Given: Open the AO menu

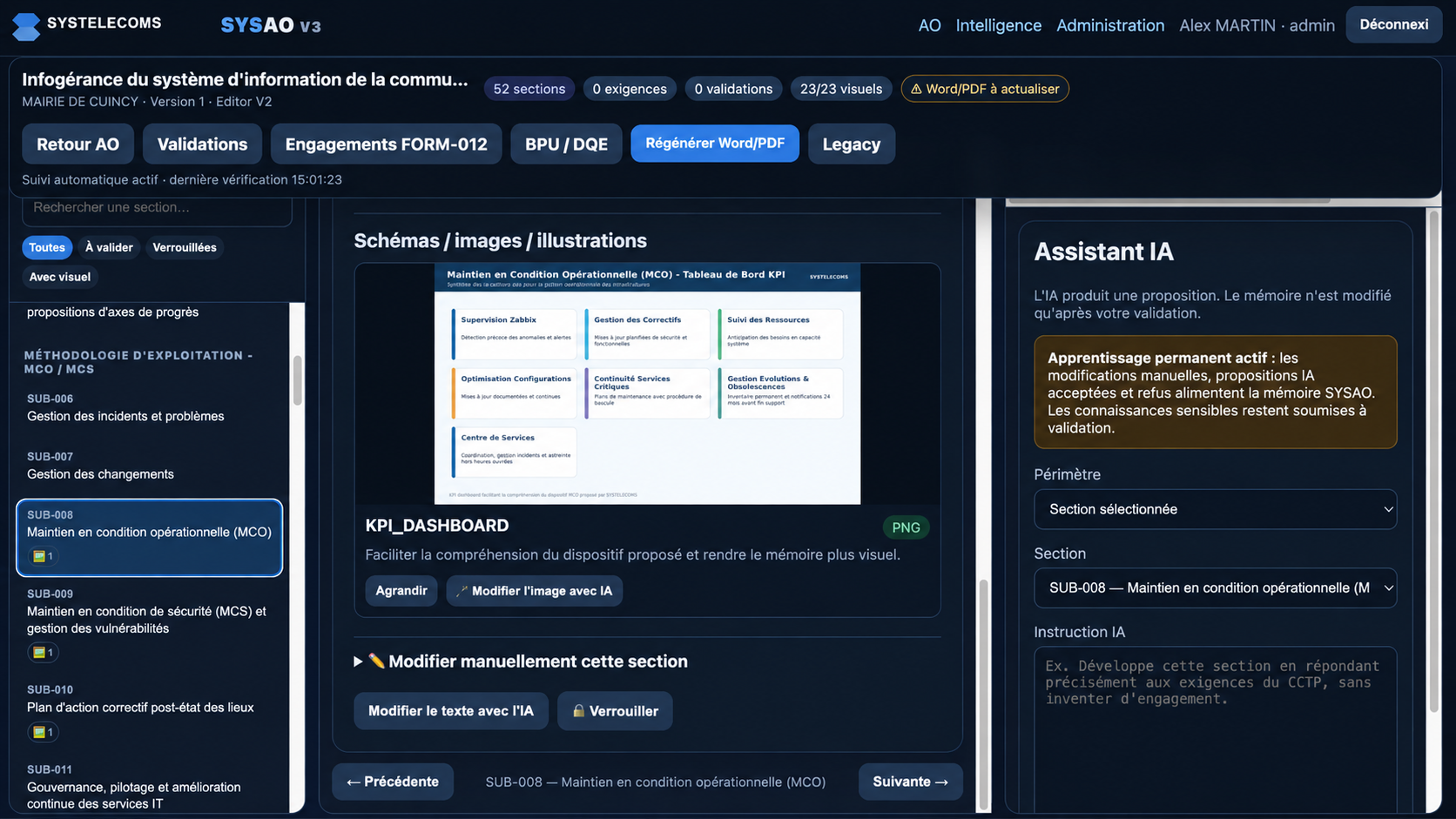Looking at the screenshot, I should tap(929, 25).
